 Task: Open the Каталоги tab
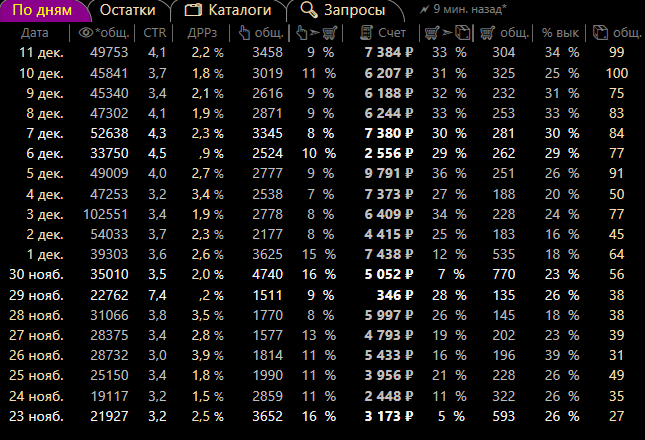228,10
